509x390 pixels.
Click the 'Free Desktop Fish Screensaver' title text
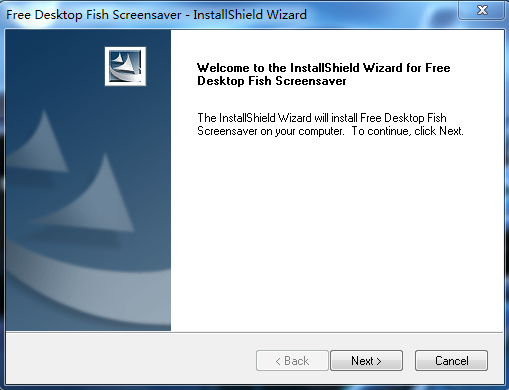tap(94, 15)
